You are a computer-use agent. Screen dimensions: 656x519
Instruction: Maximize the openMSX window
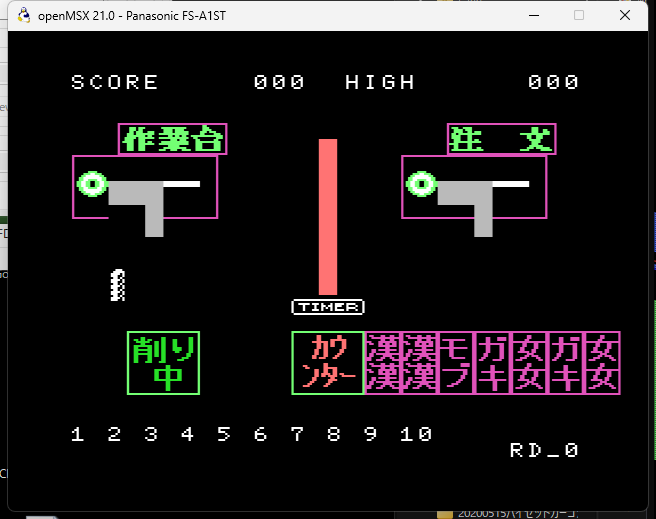[x=579, y=15]
